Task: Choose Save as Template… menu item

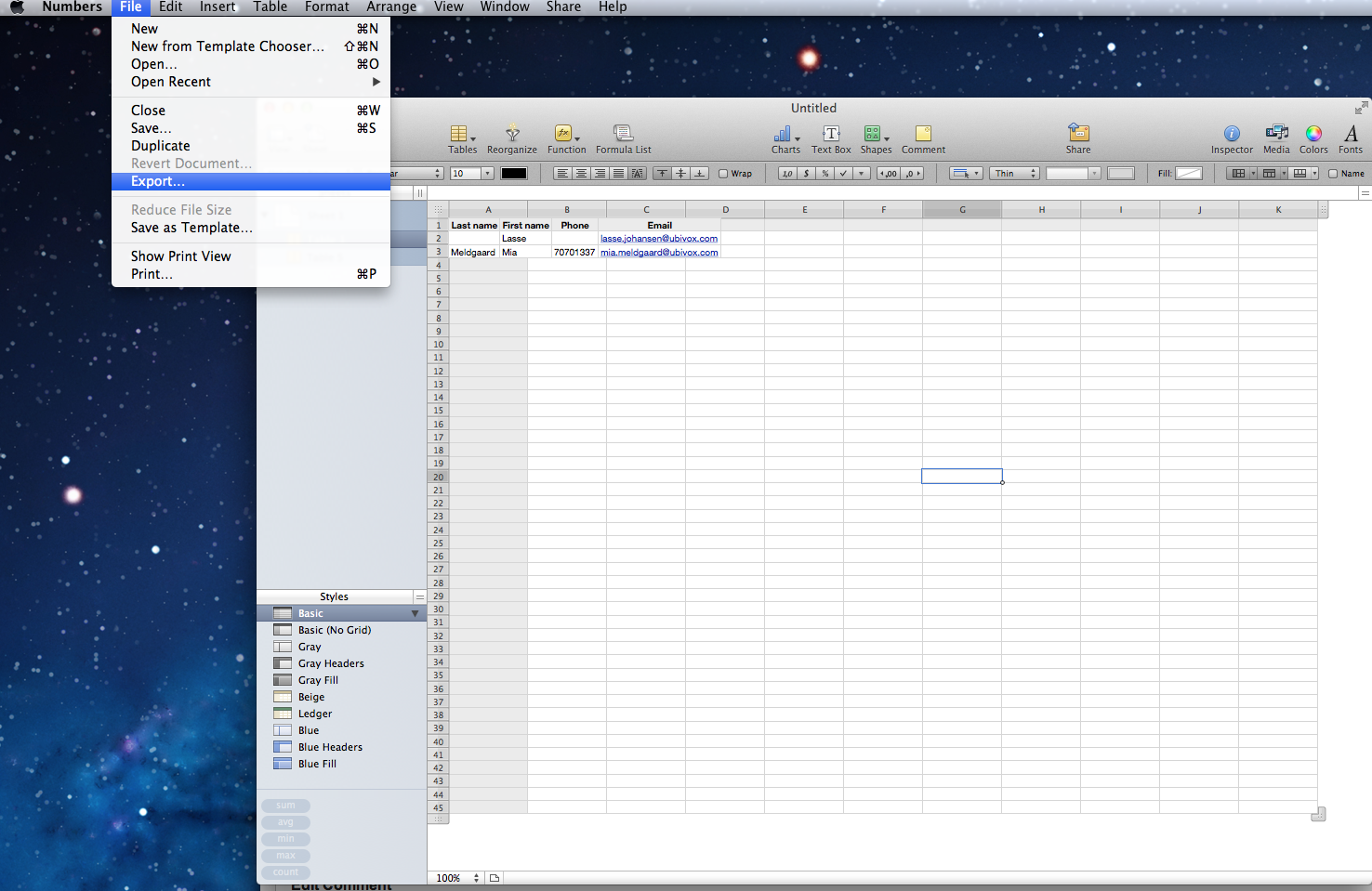Action: pyautogui.click(x=251, y=228)
